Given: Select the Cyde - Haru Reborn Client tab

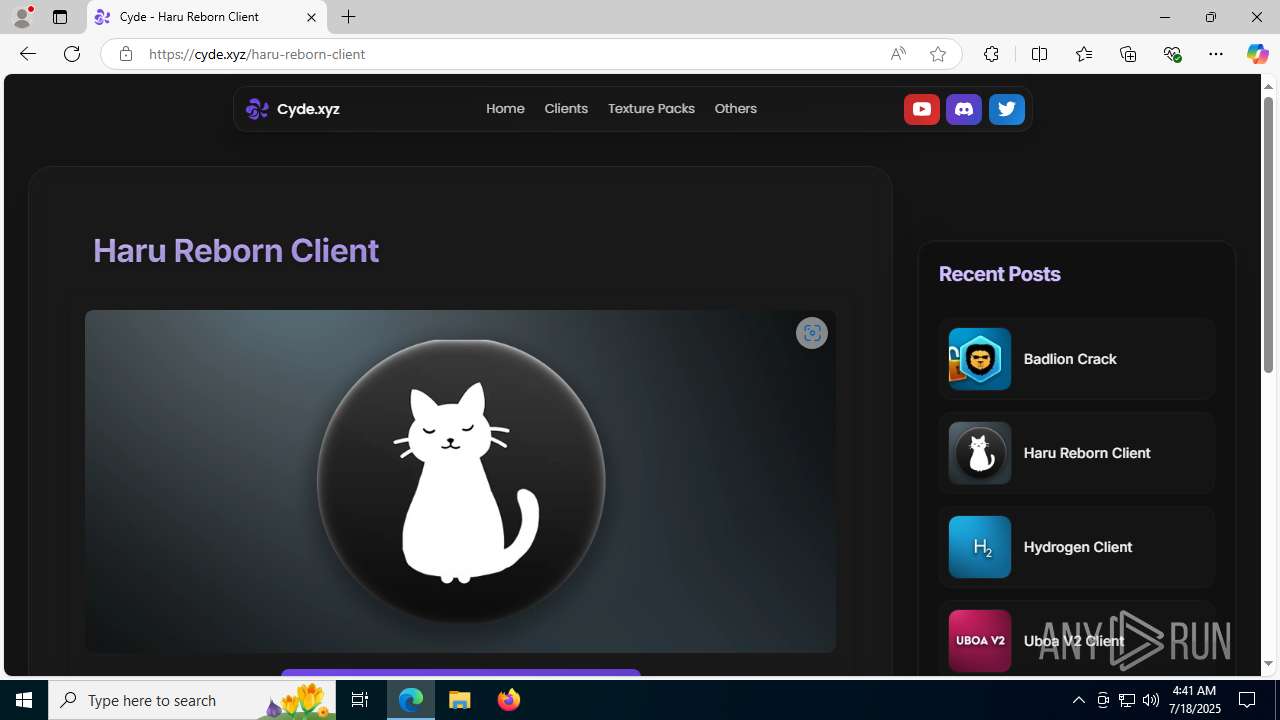Looking at the screenshot, I should pos(207,17).
